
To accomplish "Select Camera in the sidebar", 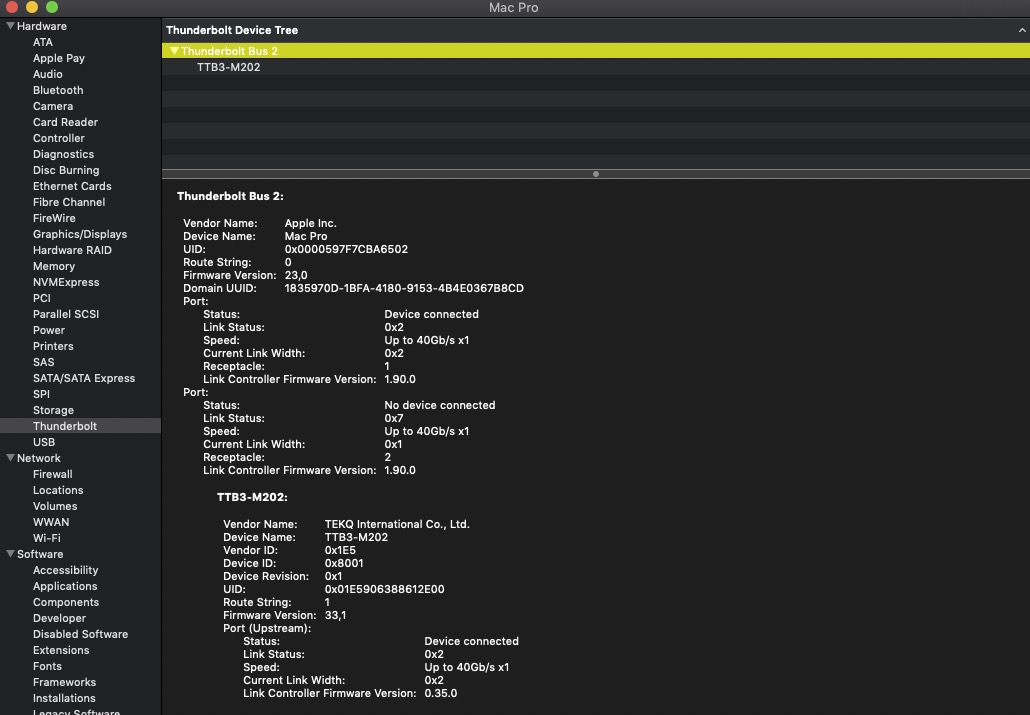I will [x=53, y=106].
